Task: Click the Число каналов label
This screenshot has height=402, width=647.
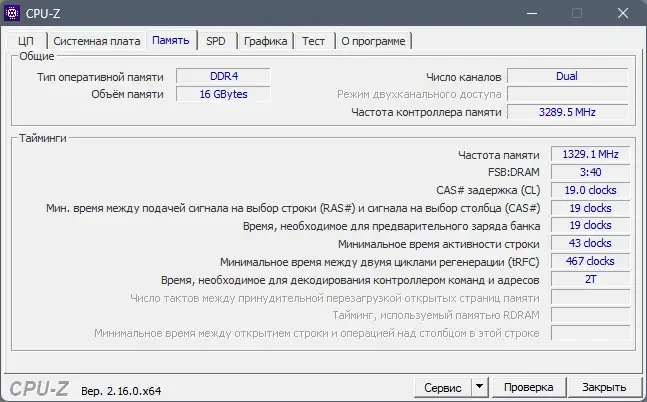Action: tap(463, 77)
